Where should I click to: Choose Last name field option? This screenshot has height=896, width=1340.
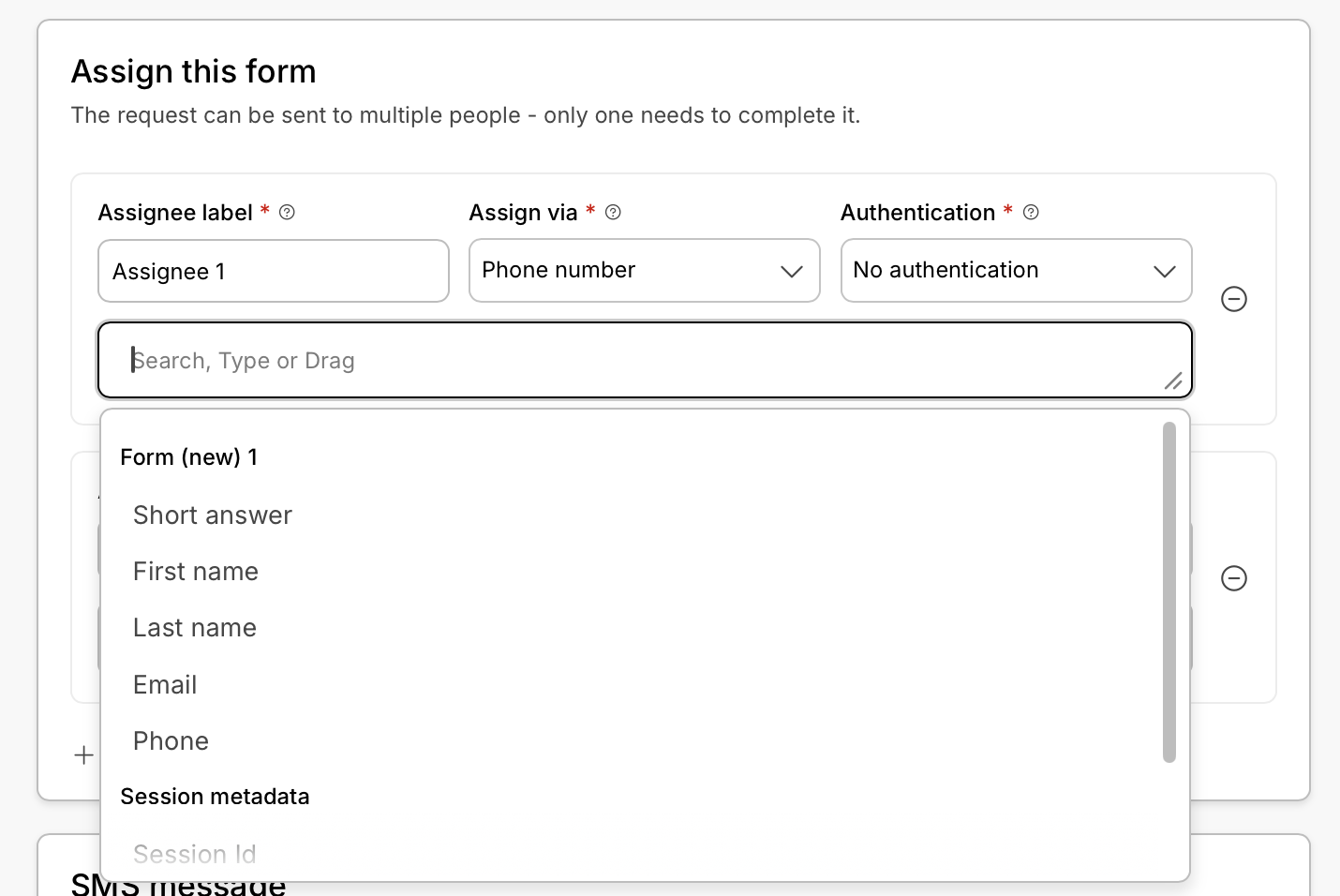[x=195, y=628]
